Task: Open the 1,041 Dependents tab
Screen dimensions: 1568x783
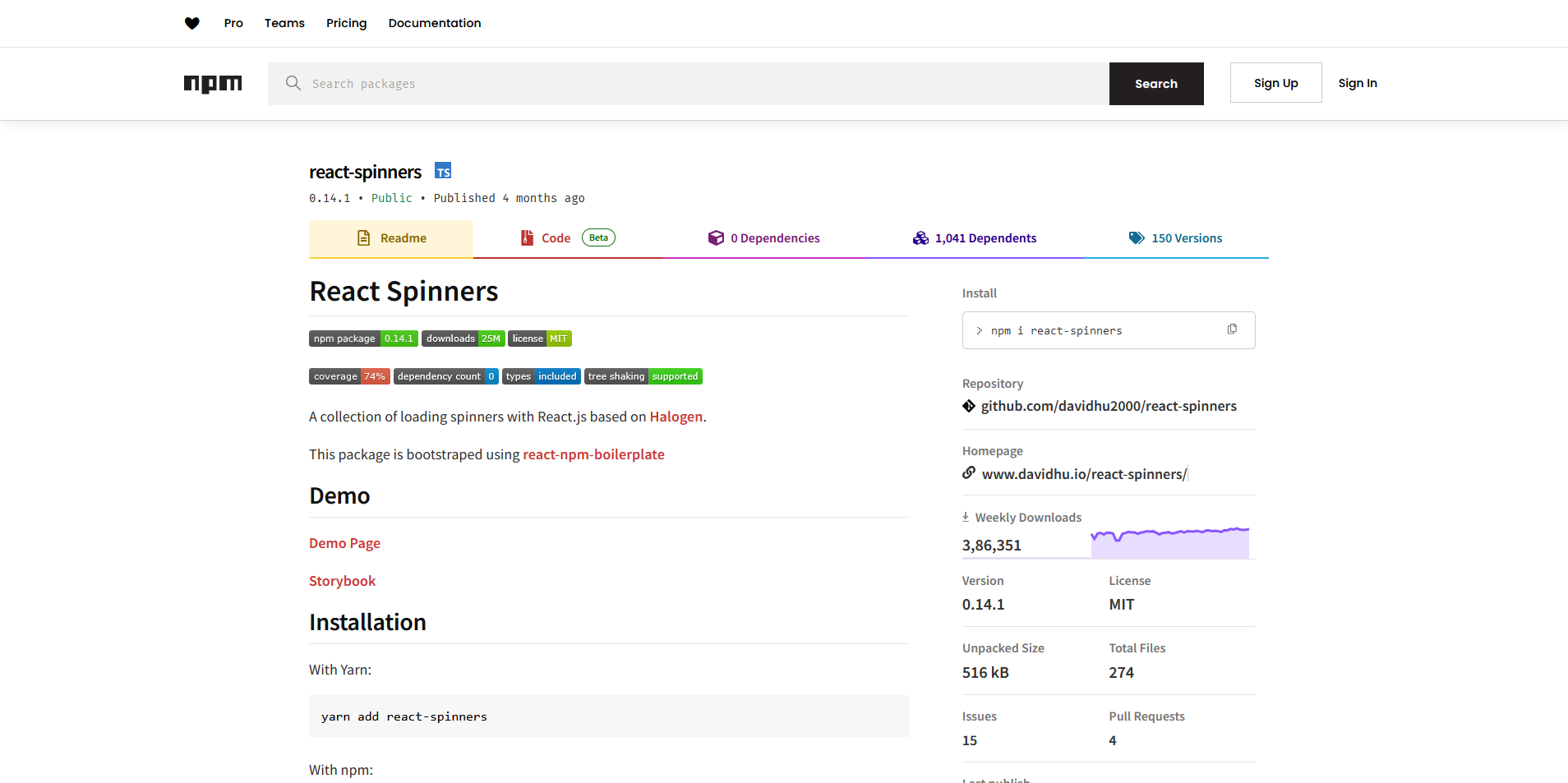Action: tap(975, 238)
